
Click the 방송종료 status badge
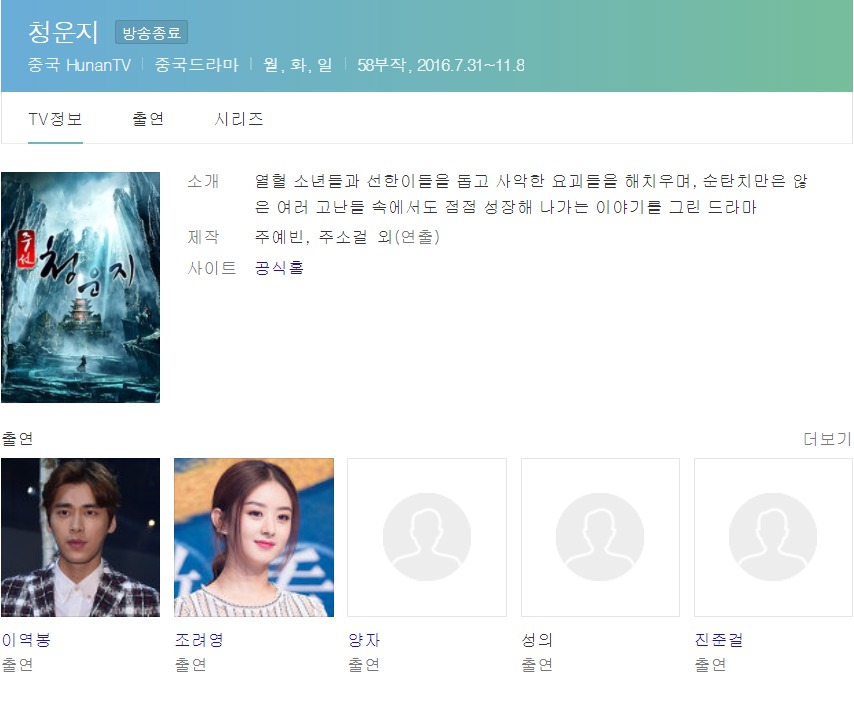point(151,33)
